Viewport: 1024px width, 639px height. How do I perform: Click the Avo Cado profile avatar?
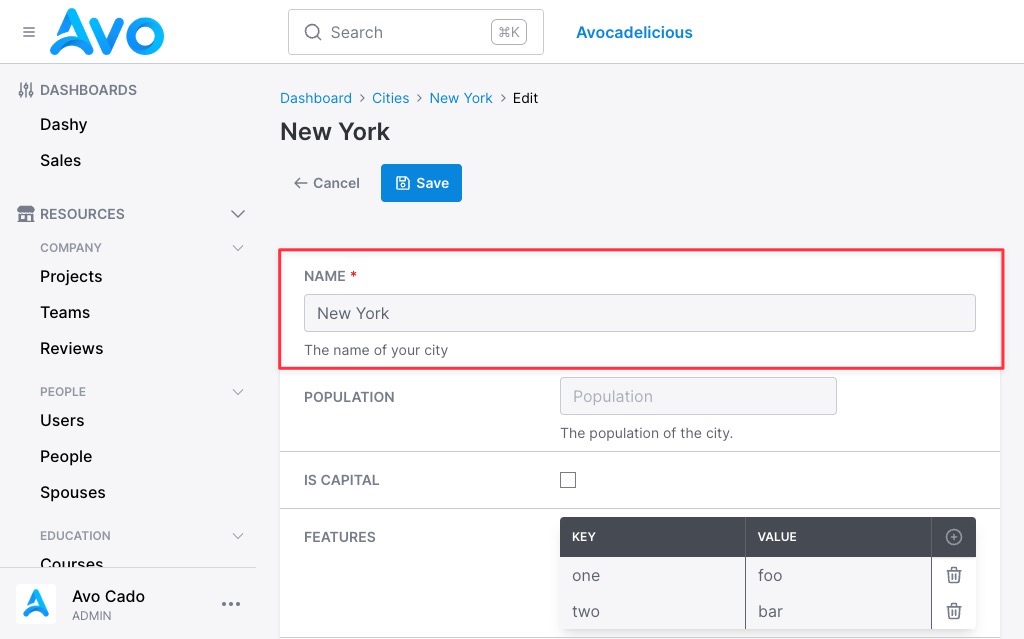coord(36,604)
